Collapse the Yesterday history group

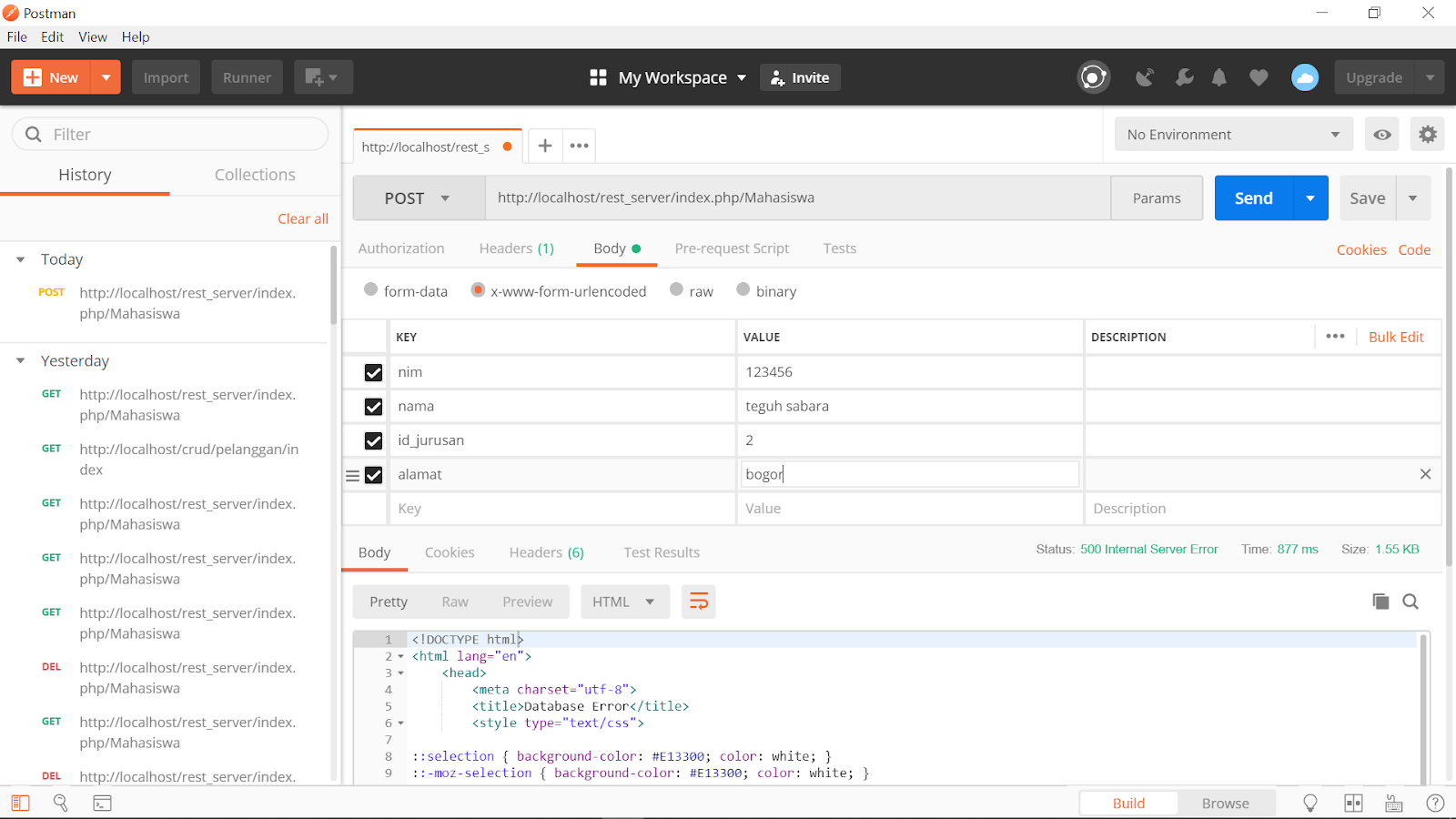(21, 361)
